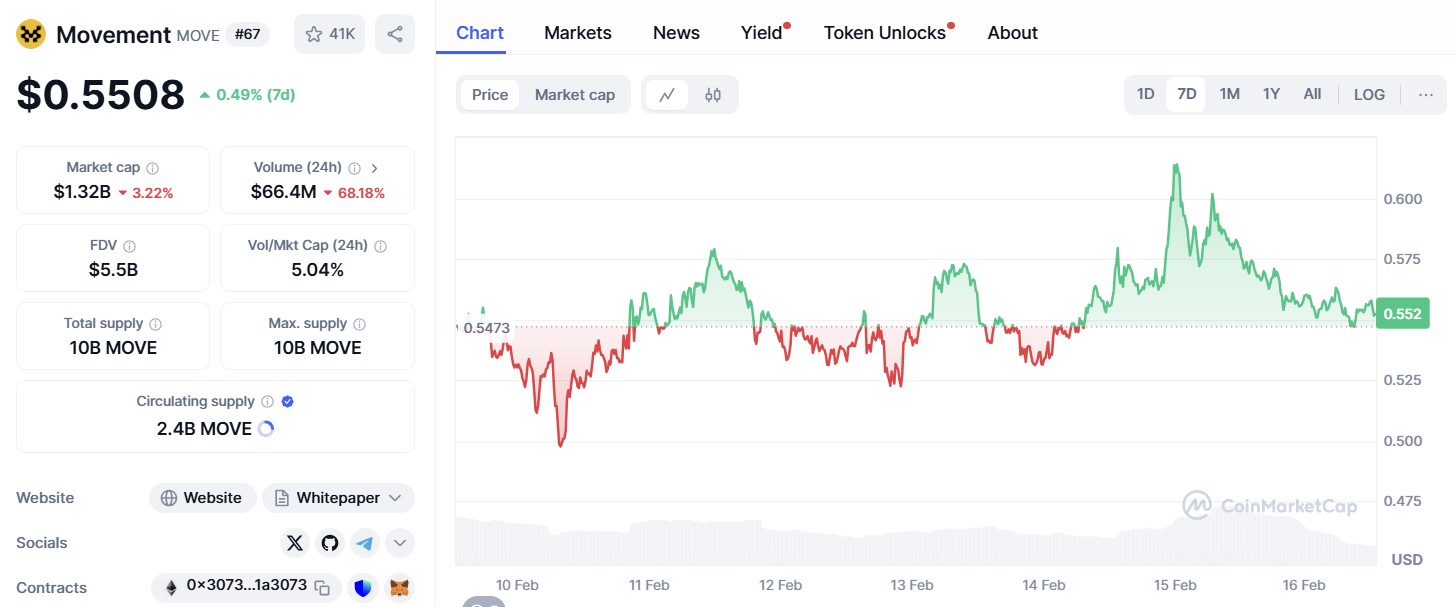Select the 1M chart timeframe

1228,93
